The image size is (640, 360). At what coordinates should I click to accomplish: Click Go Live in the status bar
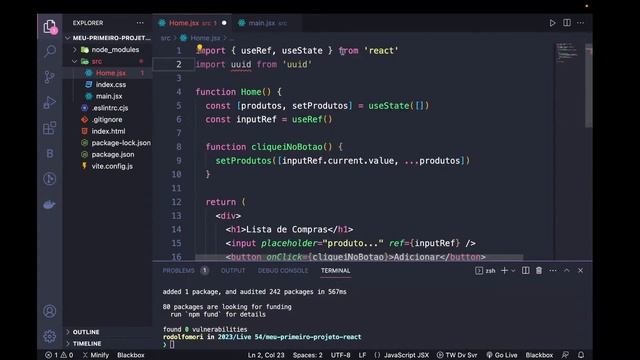click(x=502, y=355)
